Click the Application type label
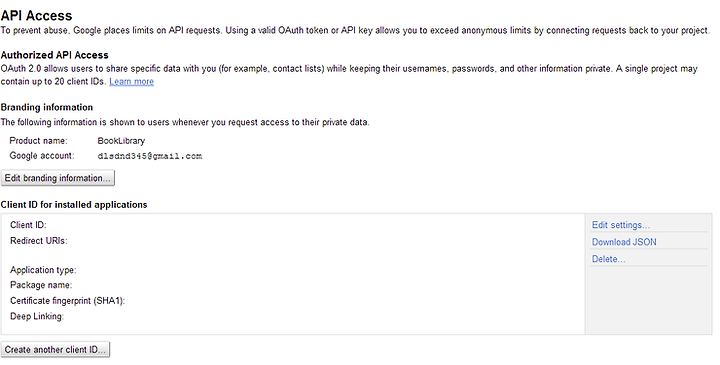The image size is (720, 365). tap(43, 270)
